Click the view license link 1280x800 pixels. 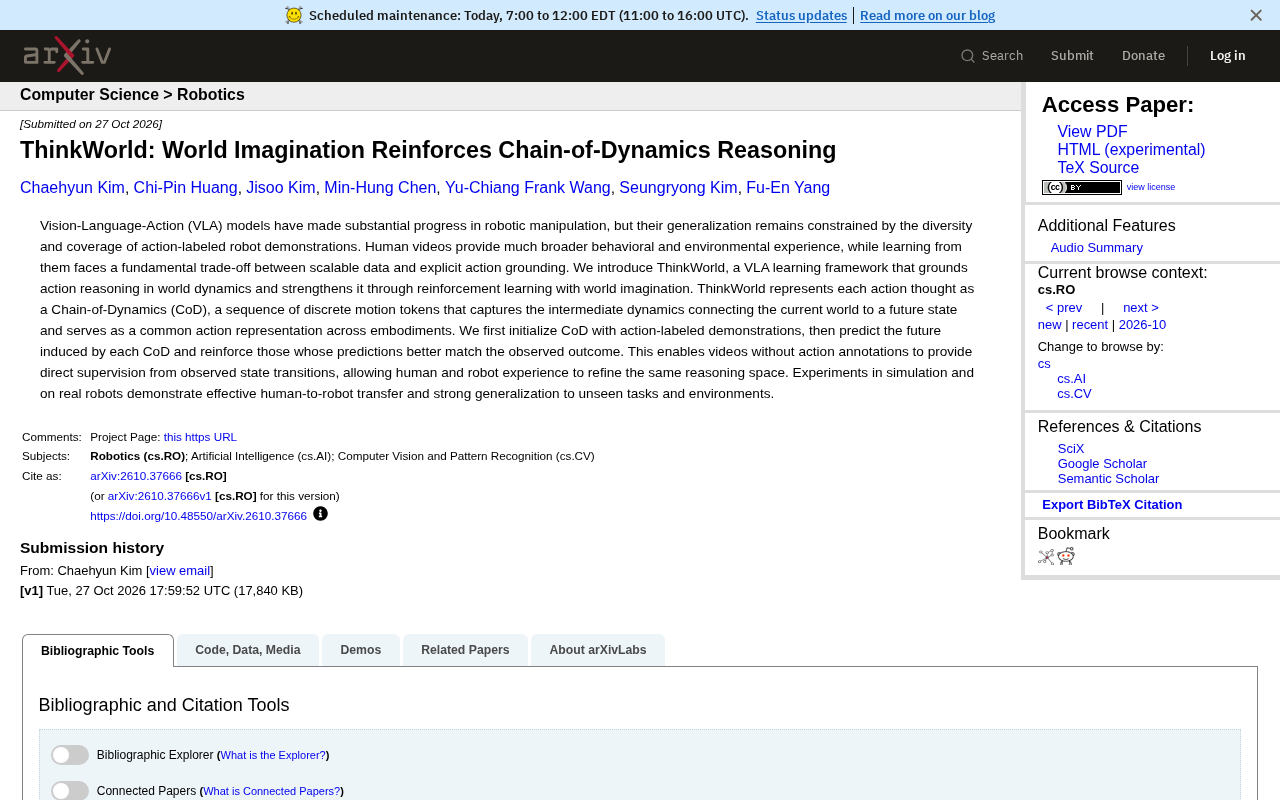(x=1151, y=187)
